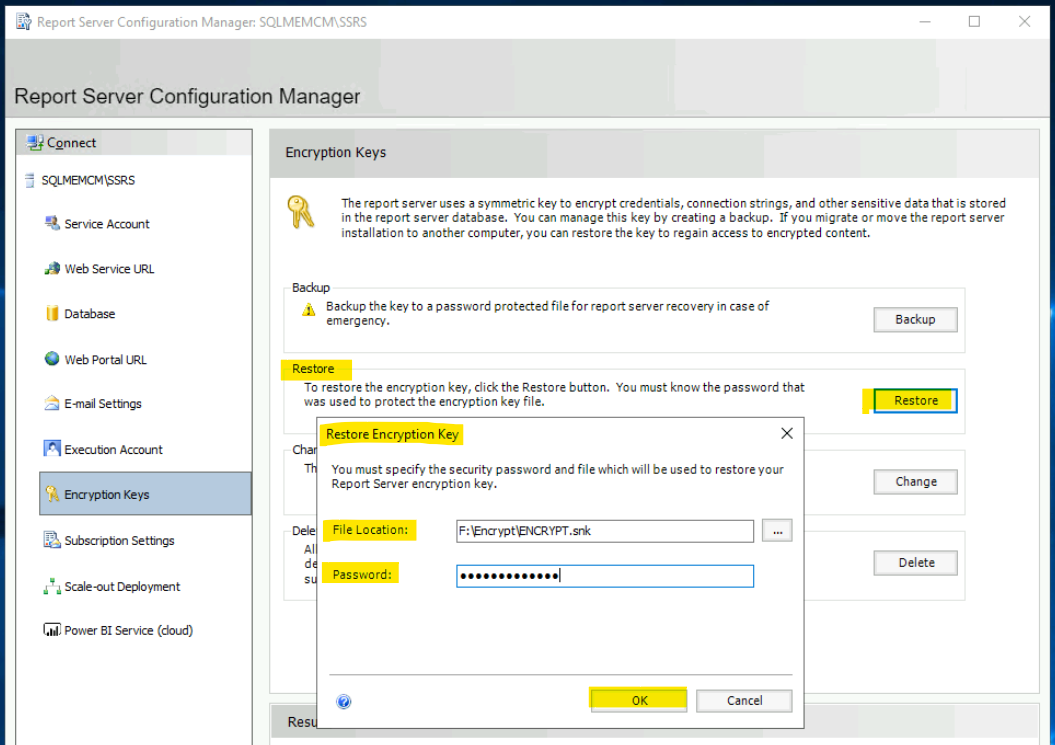Browse for the encryption key file
This screenshot has height=745, width=1055.
(777, 530)
